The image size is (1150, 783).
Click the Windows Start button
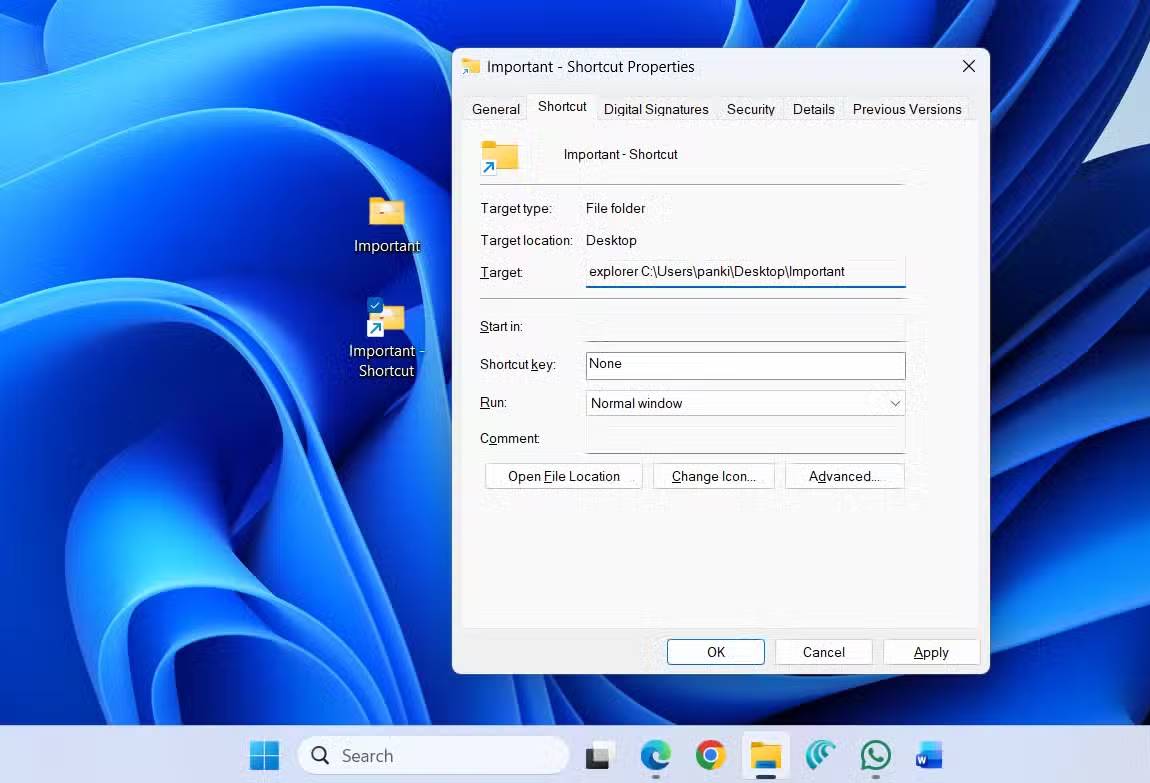[x=263, y=755]
